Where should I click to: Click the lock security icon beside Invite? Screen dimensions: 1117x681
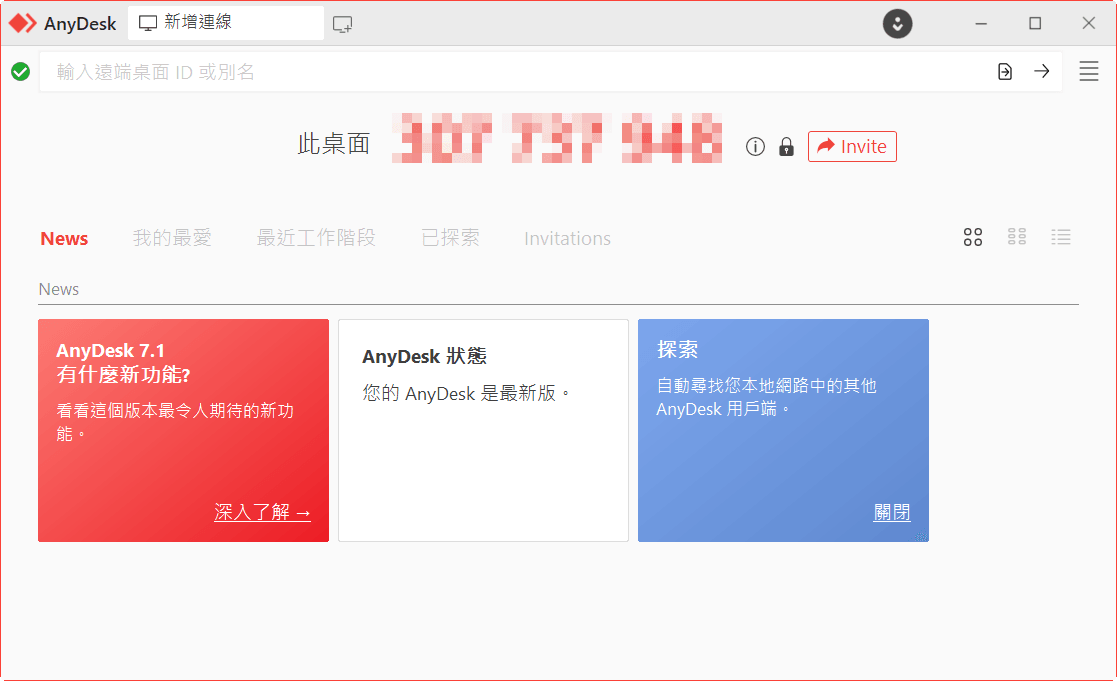786,146
